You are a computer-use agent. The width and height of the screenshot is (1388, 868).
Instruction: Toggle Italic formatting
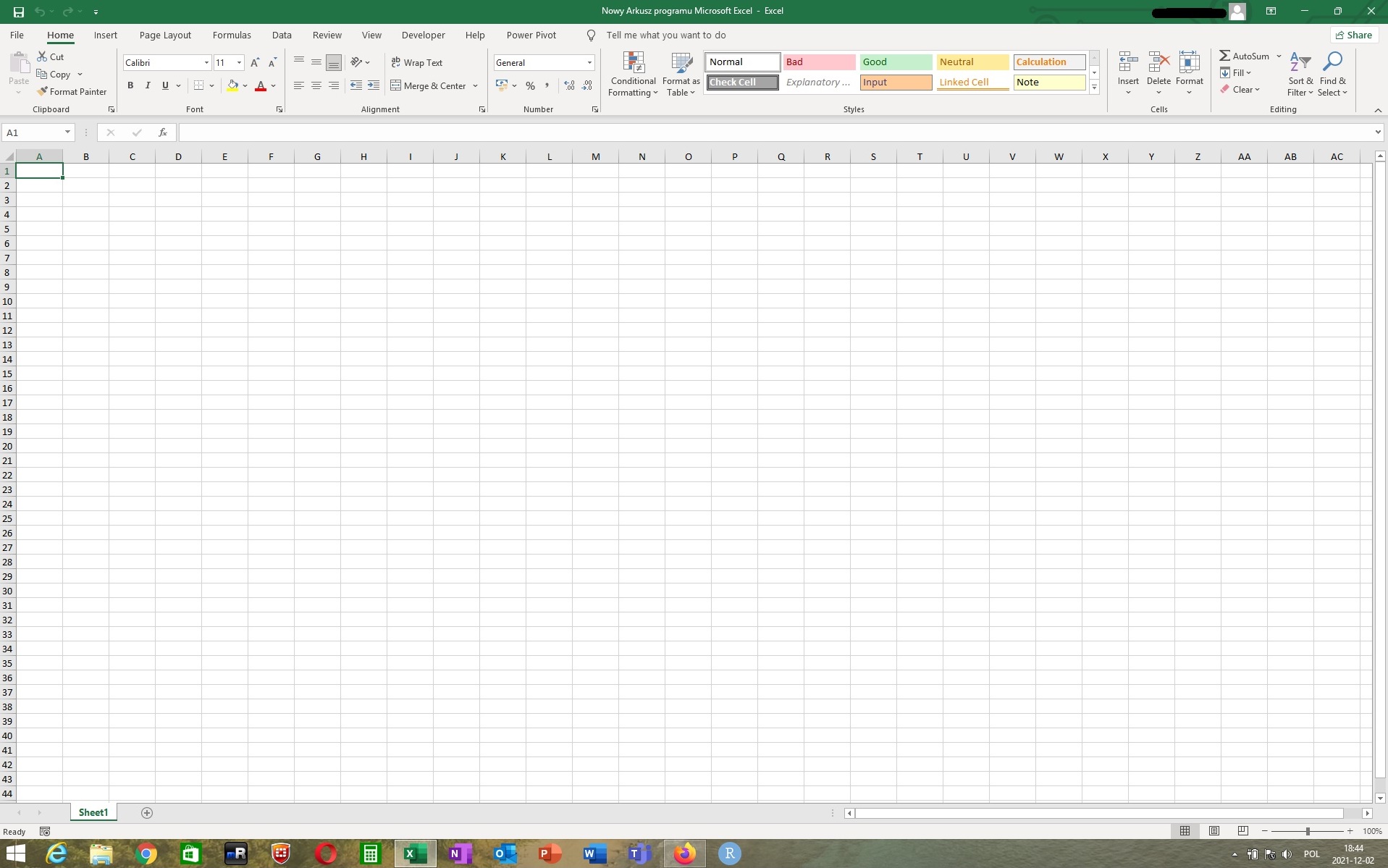[148, 85]
